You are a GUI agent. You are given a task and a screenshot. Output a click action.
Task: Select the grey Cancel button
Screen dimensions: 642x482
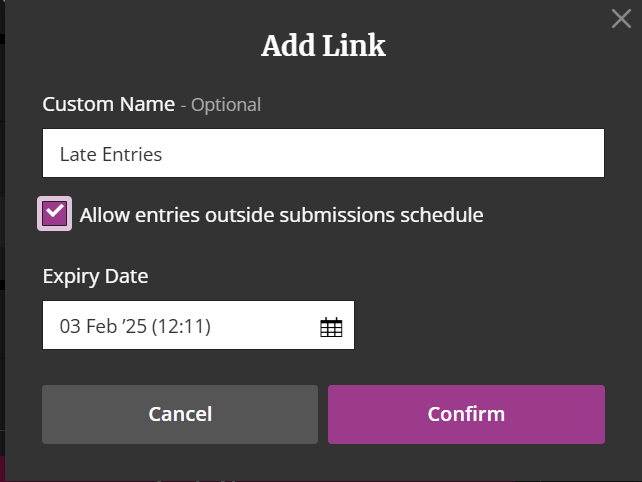tap(180, 414)
